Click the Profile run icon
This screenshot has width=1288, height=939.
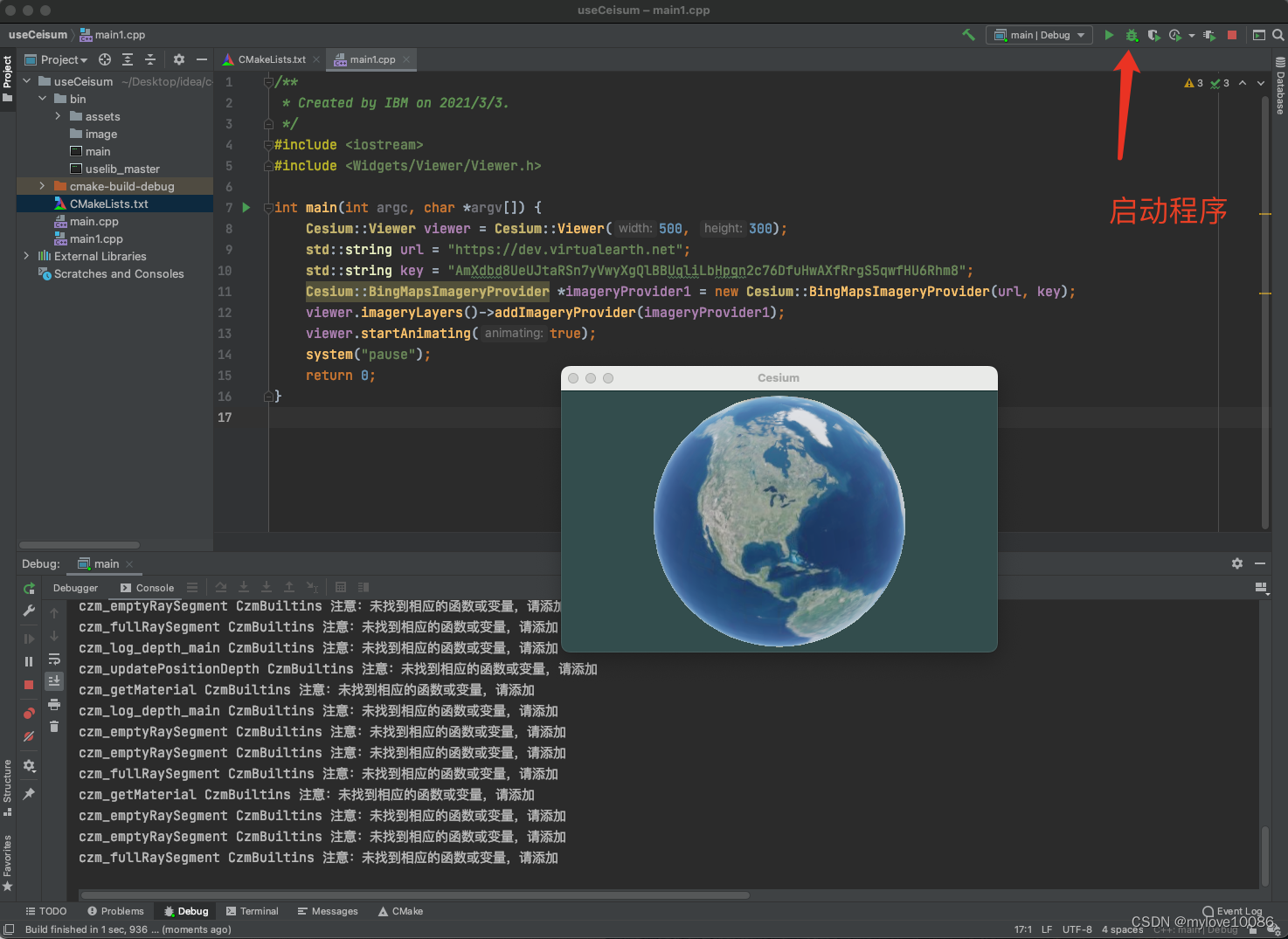coord(1175,35)
